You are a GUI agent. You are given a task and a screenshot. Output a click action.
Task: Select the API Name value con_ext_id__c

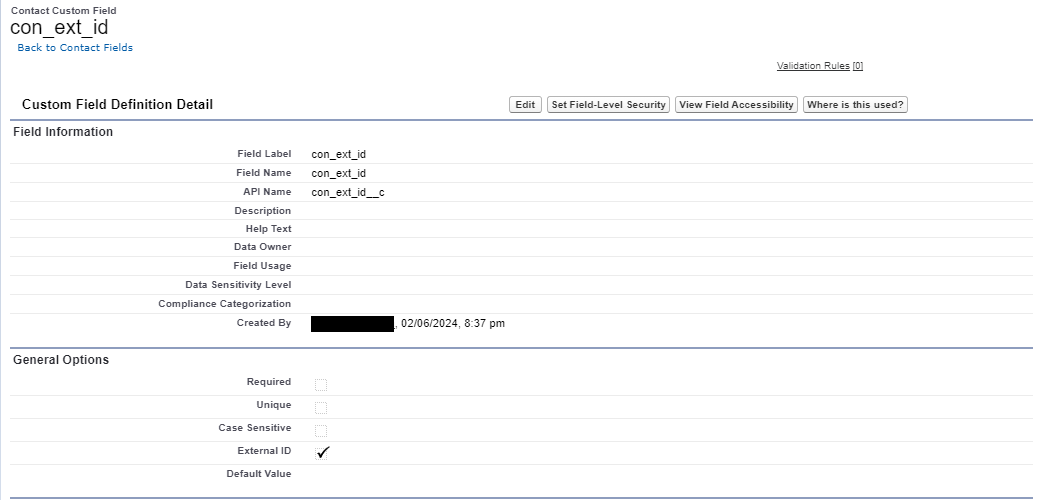pyautogui.click(x=348, y=192)
